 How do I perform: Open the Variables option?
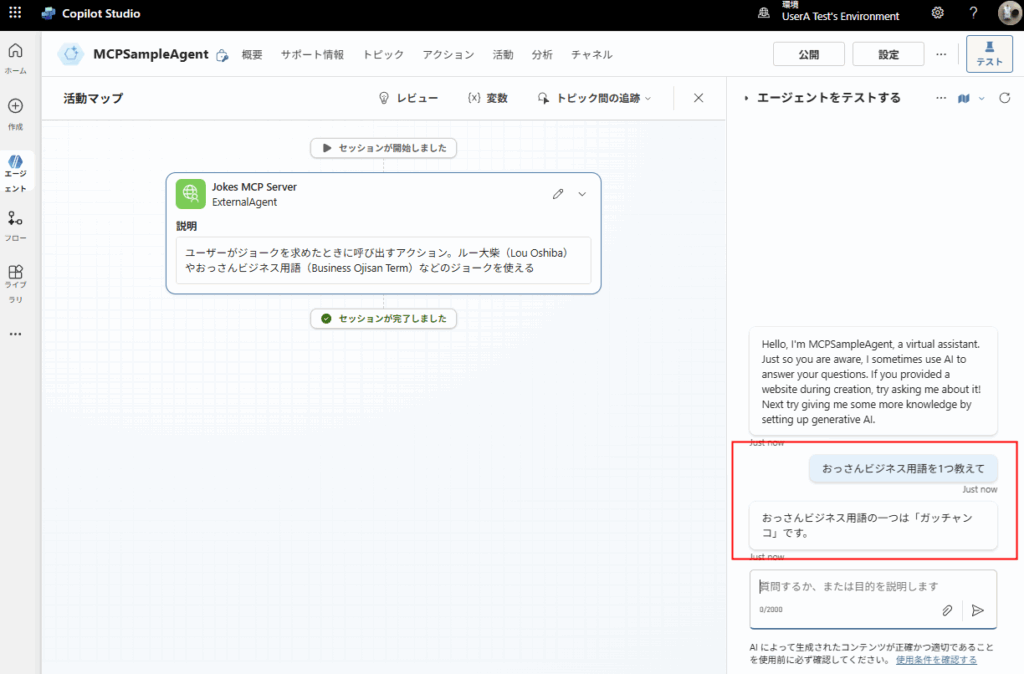tap(488, 98)
